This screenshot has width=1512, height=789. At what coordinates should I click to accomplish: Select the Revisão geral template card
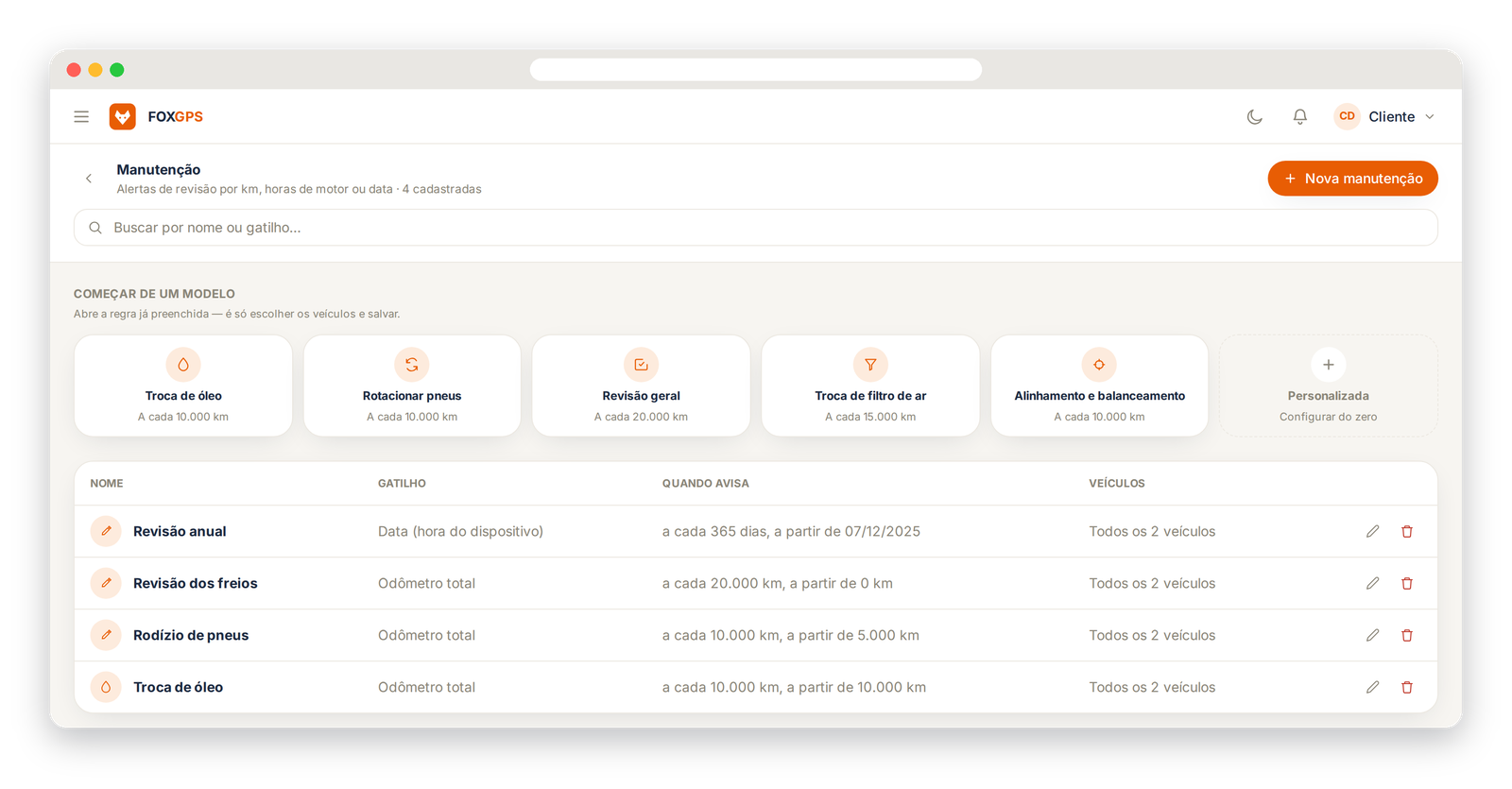tap(641, 386)
